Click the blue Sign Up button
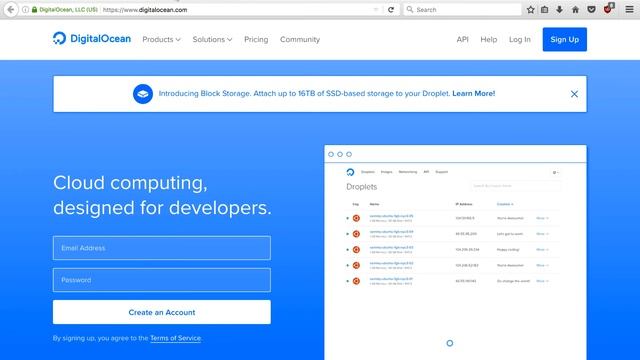 [564, 39]
